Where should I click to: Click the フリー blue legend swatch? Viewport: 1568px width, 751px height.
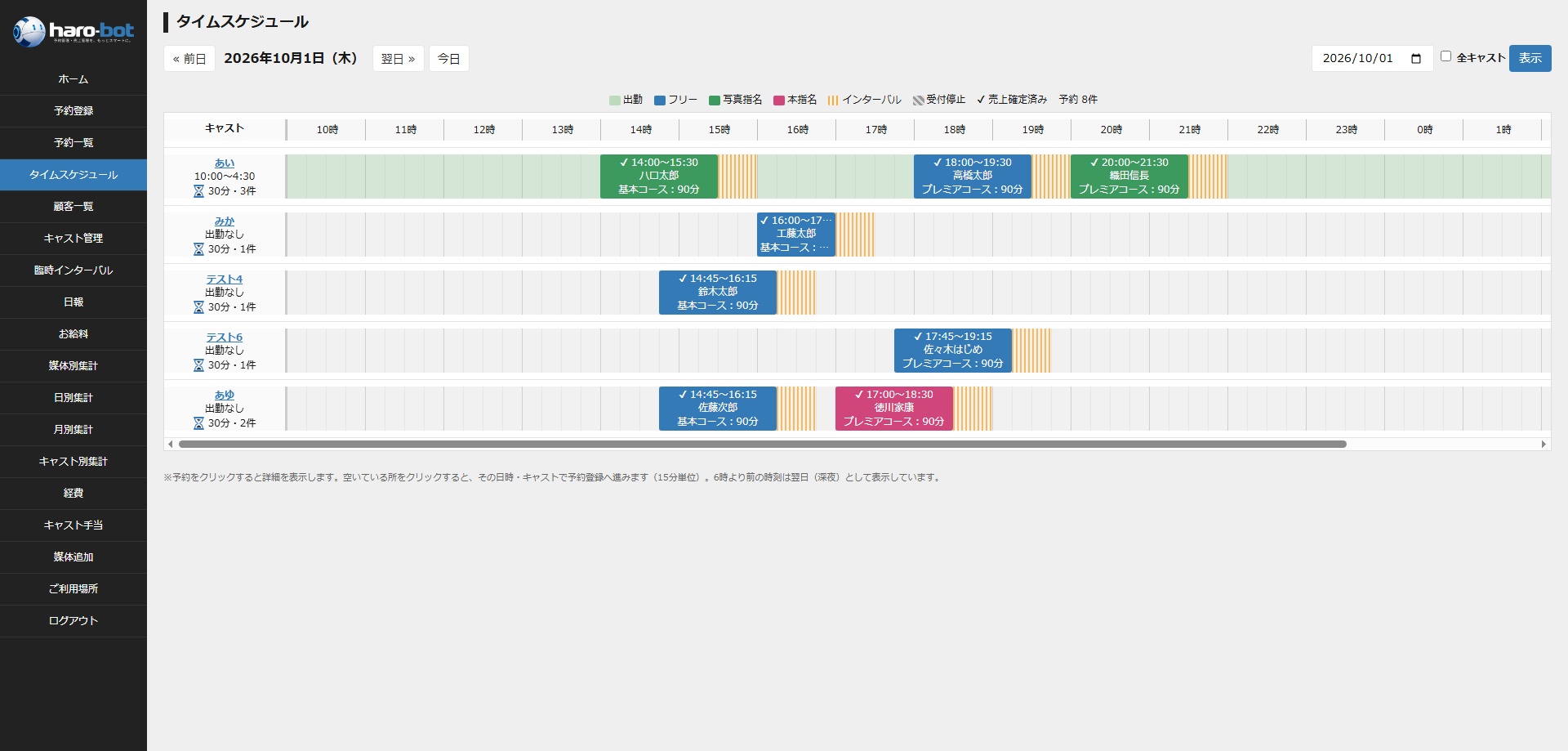(x=660, y=101)
